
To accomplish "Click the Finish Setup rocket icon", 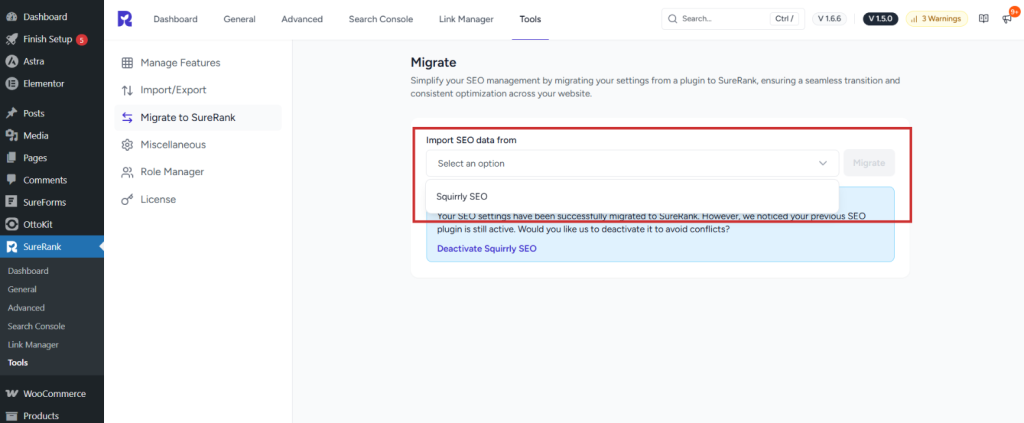I will [x=11, y=39].
